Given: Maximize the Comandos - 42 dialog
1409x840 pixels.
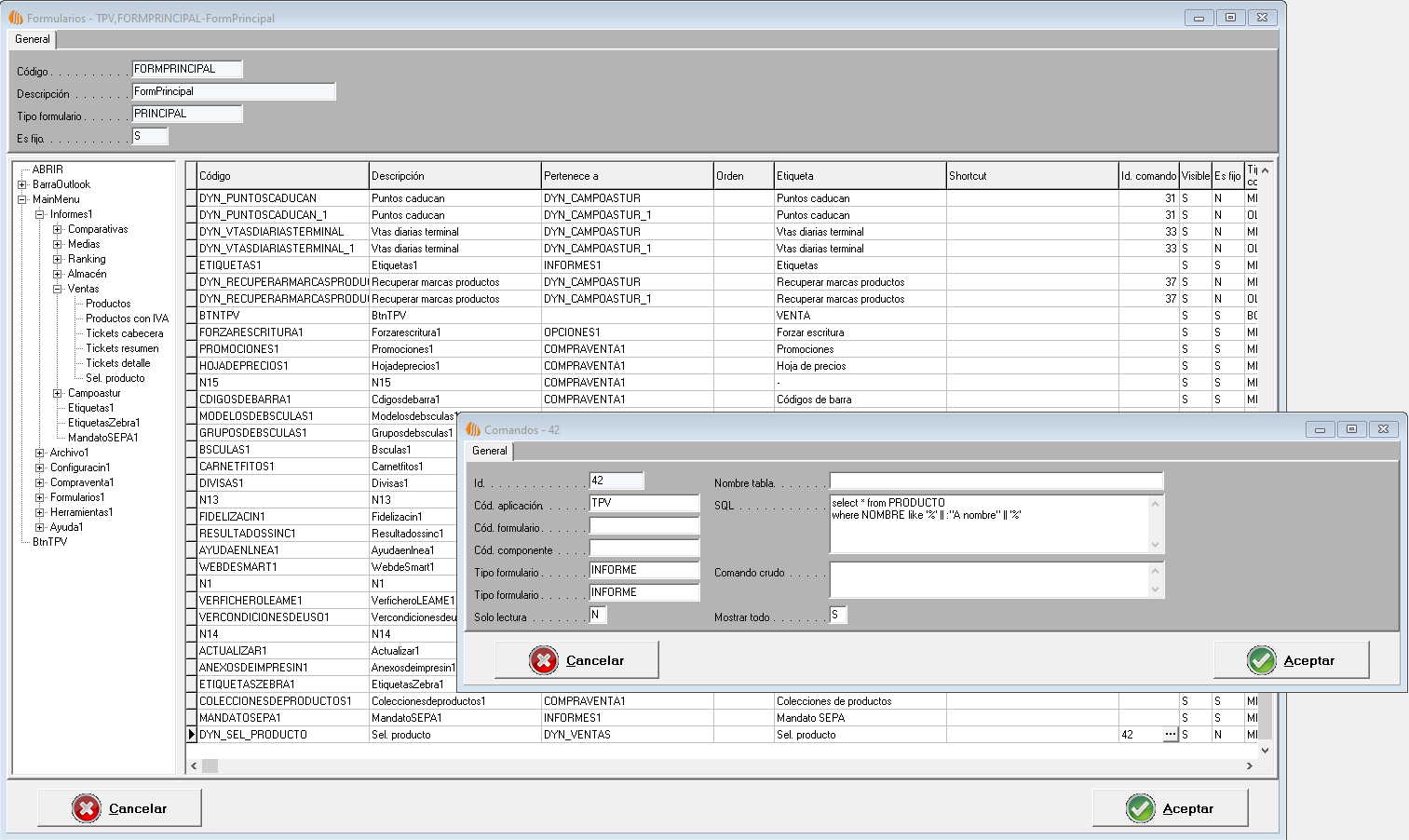Looking at the screenshot, I should [x=1351, y=429].
